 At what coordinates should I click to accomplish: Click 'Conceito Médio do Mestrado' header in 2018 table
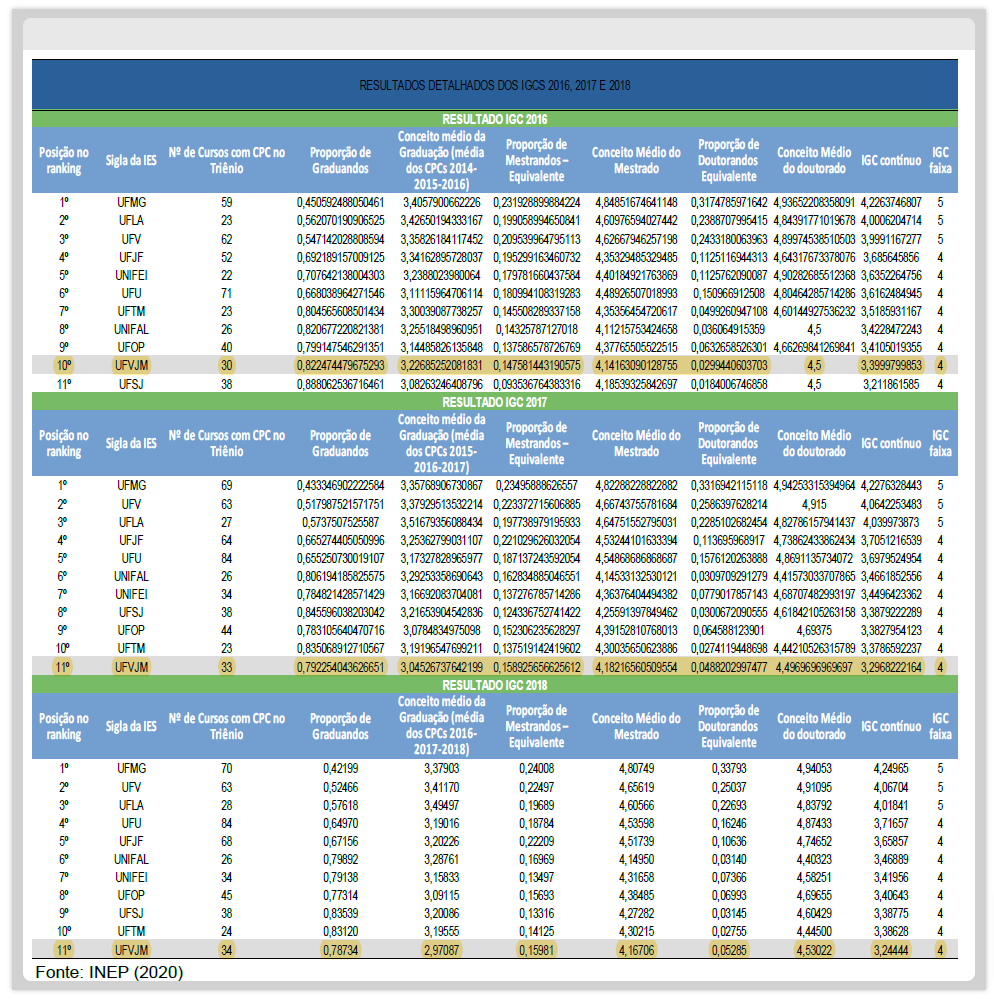click(636, 727)
